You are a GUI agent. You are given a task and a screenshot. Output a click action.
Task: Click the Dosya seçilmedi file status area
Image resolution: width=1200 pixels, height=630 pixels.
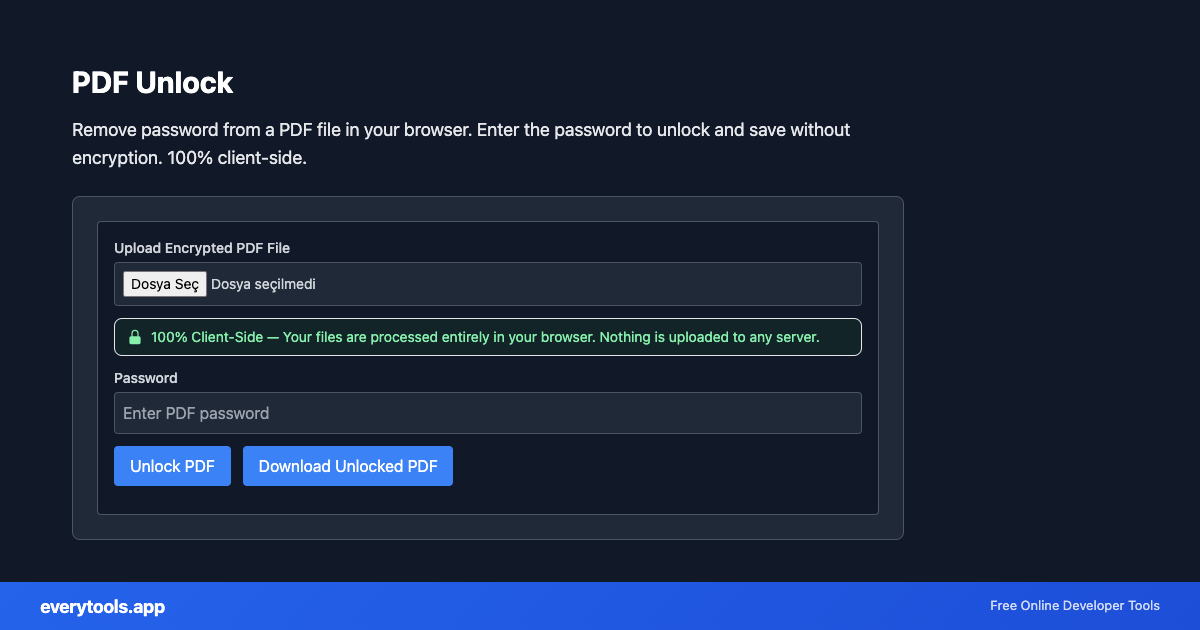click(262, 283)
